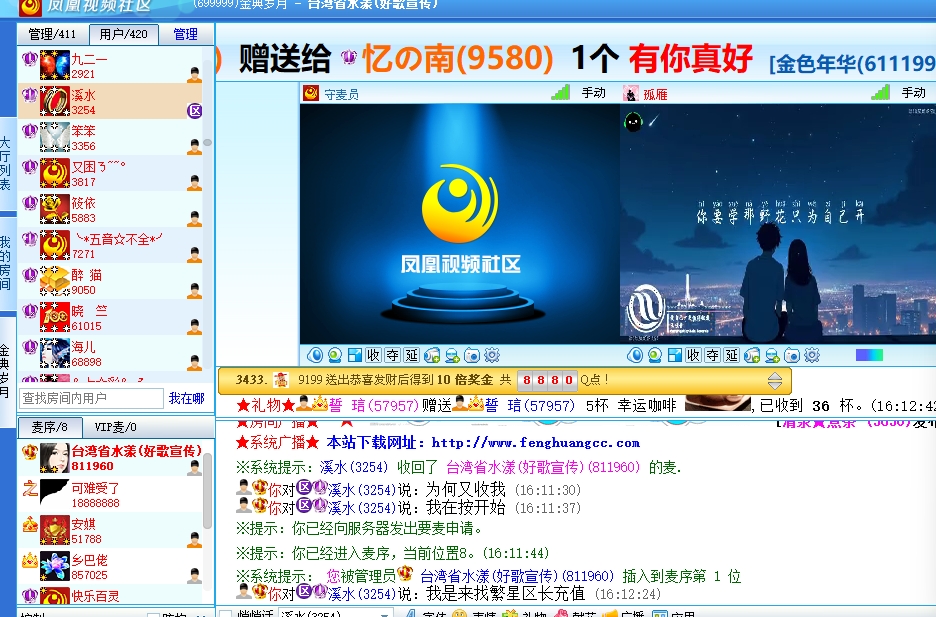This screenshot has height=617, width=936.
Task: Click the add-user icon under 守麦员 video
Action: [452, 356]
